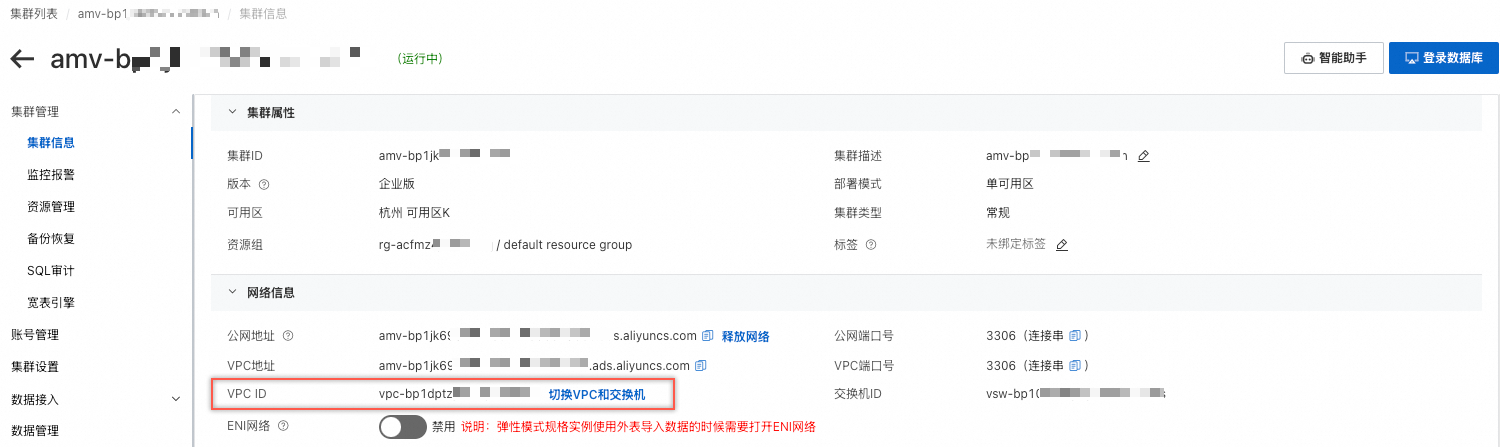Open SQL审计 in the sidebar
The width and height of the screenshot is (1500, 447).
tap(51, 271)
